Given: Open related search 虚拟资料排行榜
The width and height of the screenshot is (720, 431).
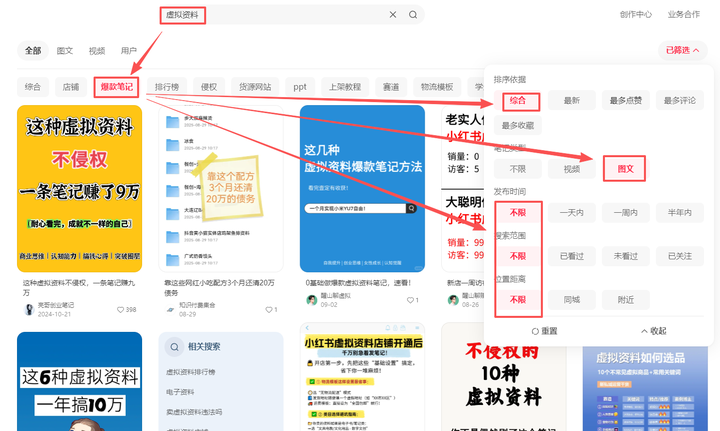Looking at the screenshot, I should pos(191,372).
